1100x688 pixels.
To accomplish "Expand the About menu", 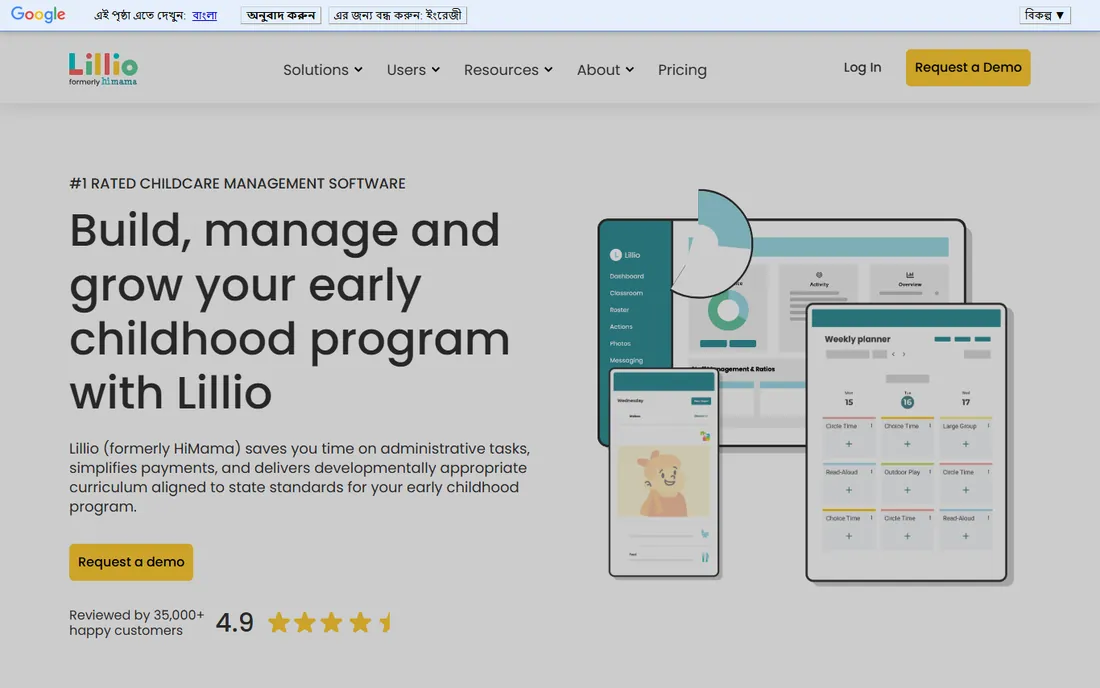I will 605,69.
